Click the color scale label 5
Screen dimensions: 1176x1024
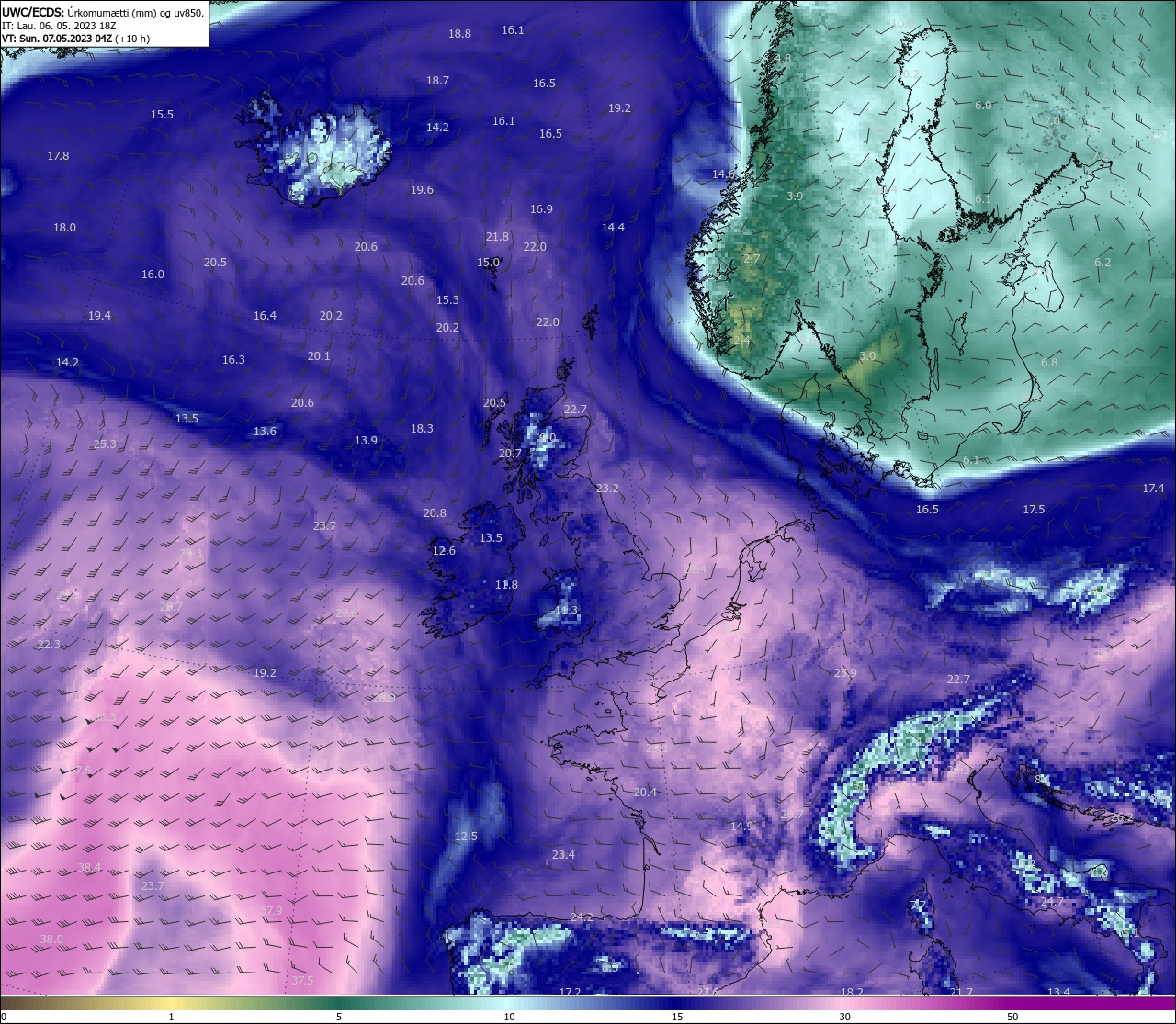pos(339,1017)
